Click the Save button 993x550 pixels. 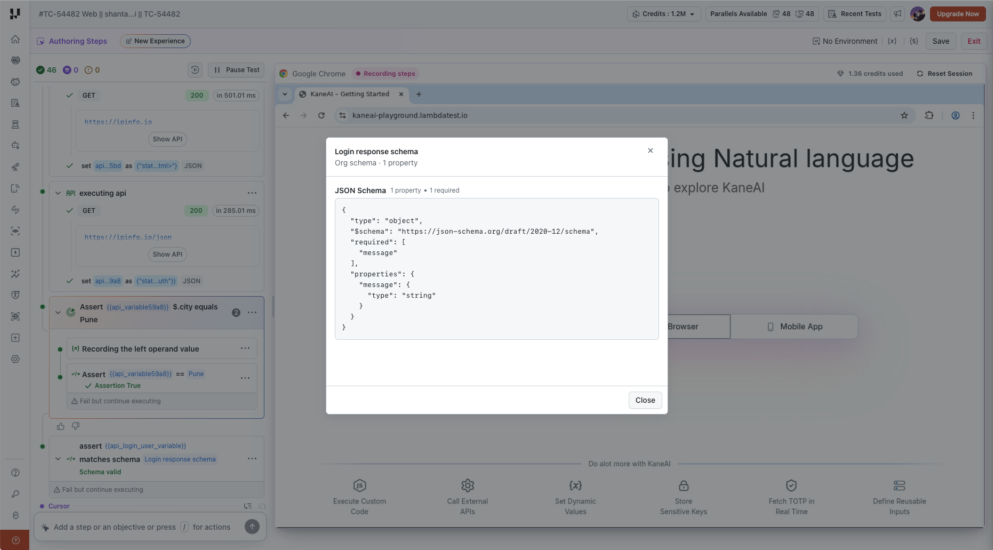[940, 41]
